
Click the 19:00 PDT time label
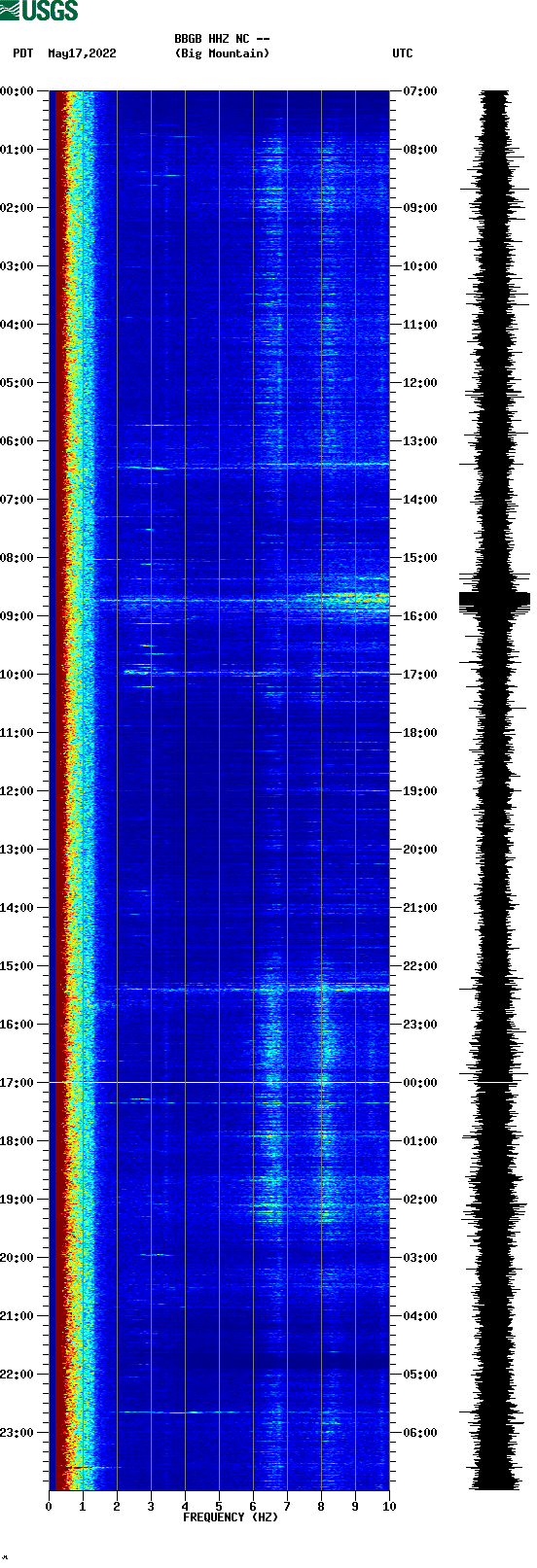(18, 1200)
